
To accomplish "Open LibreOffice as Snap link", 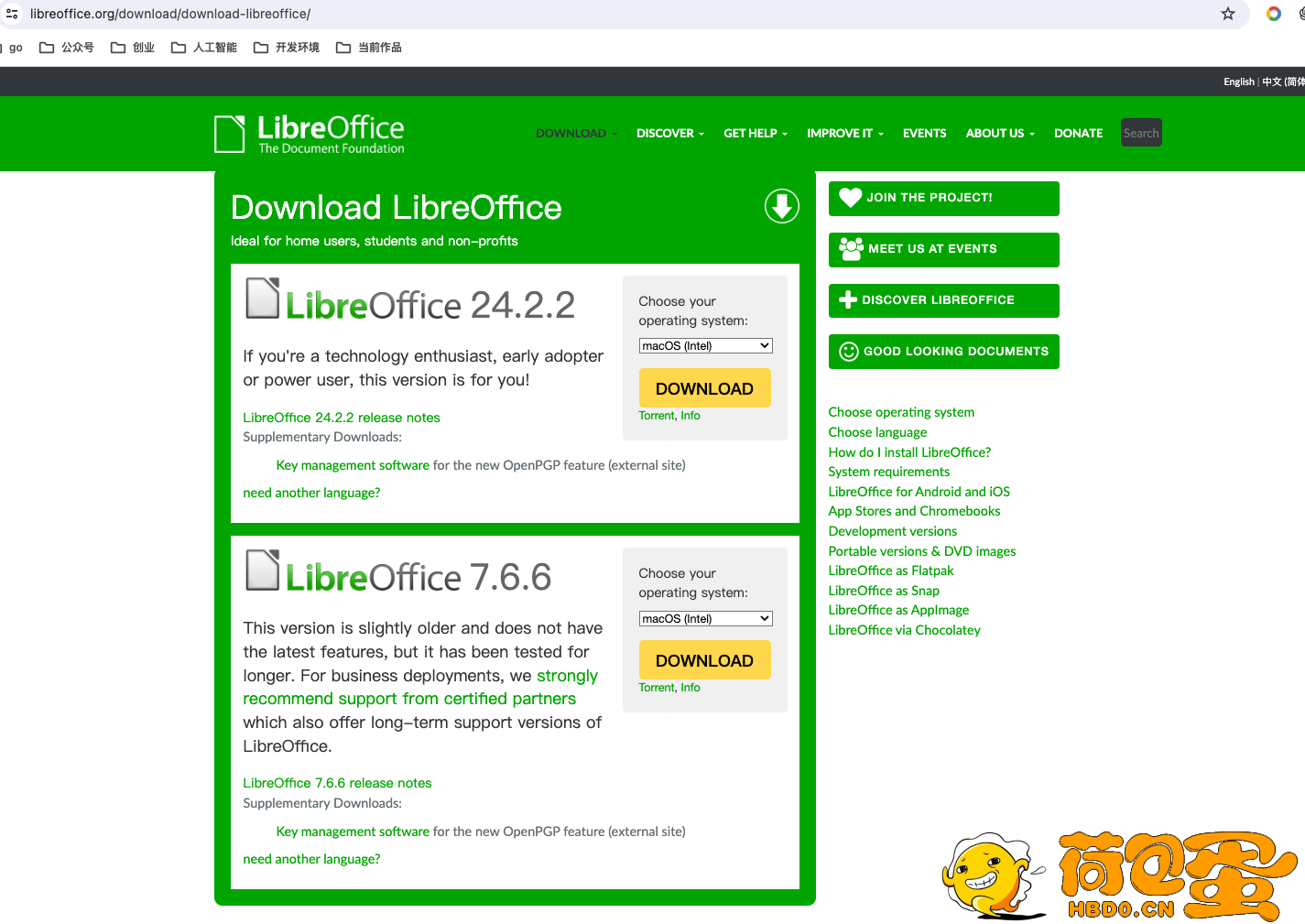I will tap(884, 591).
